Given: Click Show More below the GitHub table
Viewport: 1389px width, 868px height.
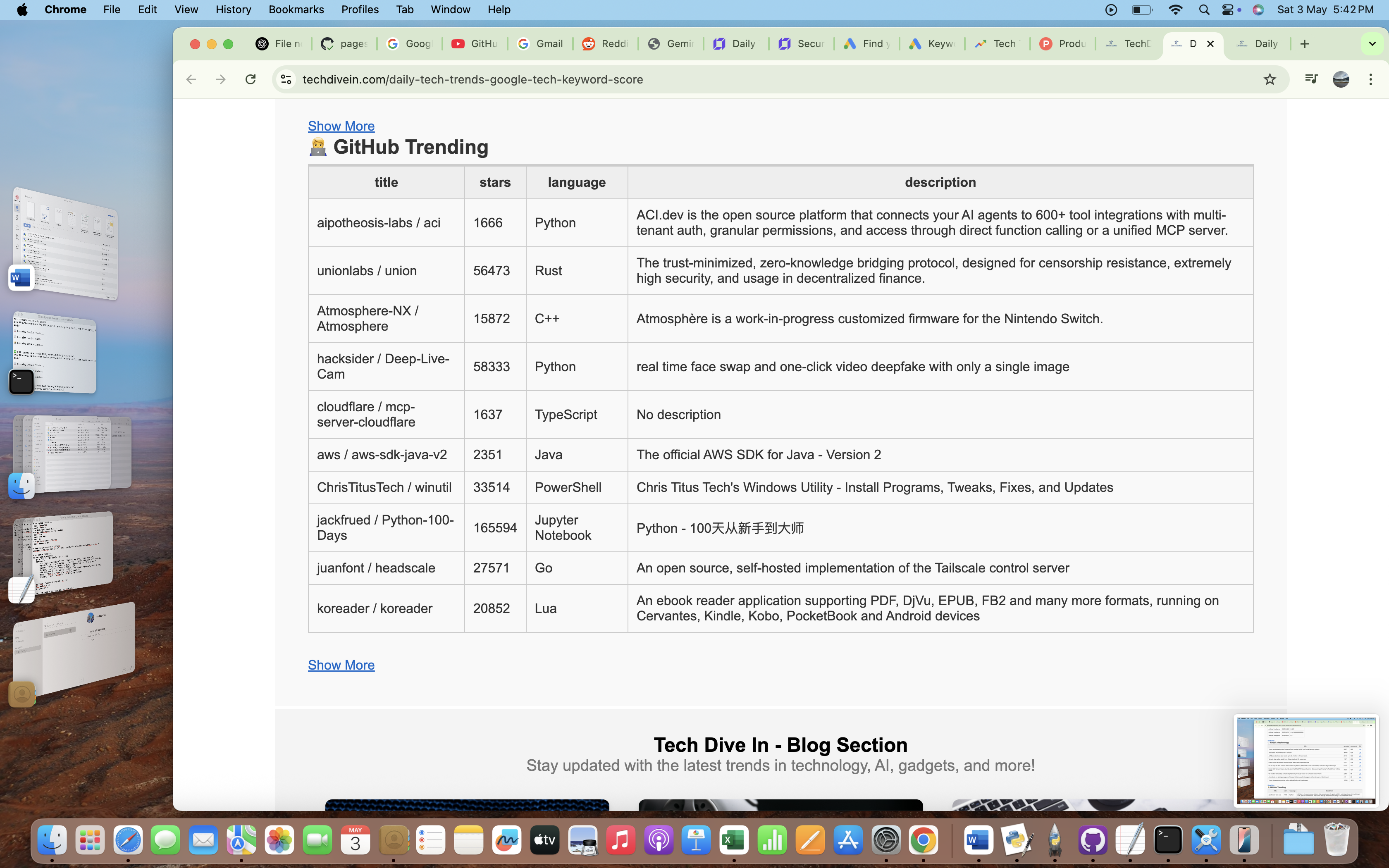Looking at the screenshot, I should tap(341, 665).
